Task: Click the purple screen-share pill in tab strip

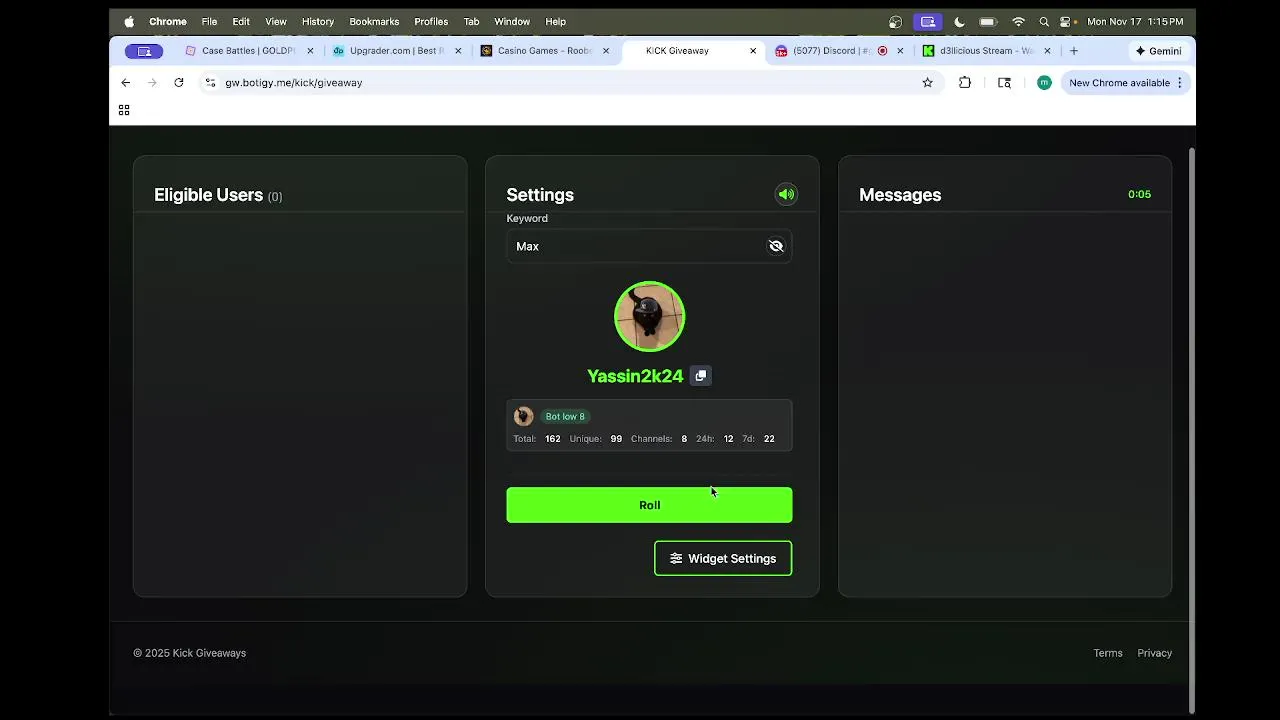Action: coord(144,51)
